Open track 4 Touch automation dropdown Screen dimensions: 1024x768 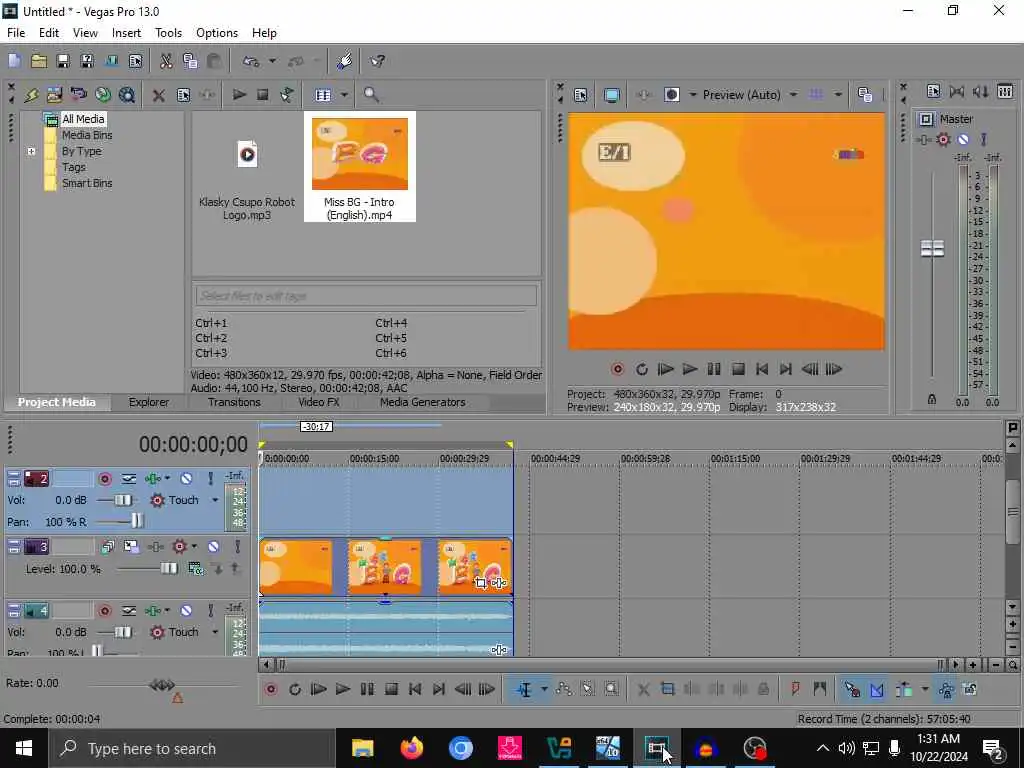[x=215, y=632]
